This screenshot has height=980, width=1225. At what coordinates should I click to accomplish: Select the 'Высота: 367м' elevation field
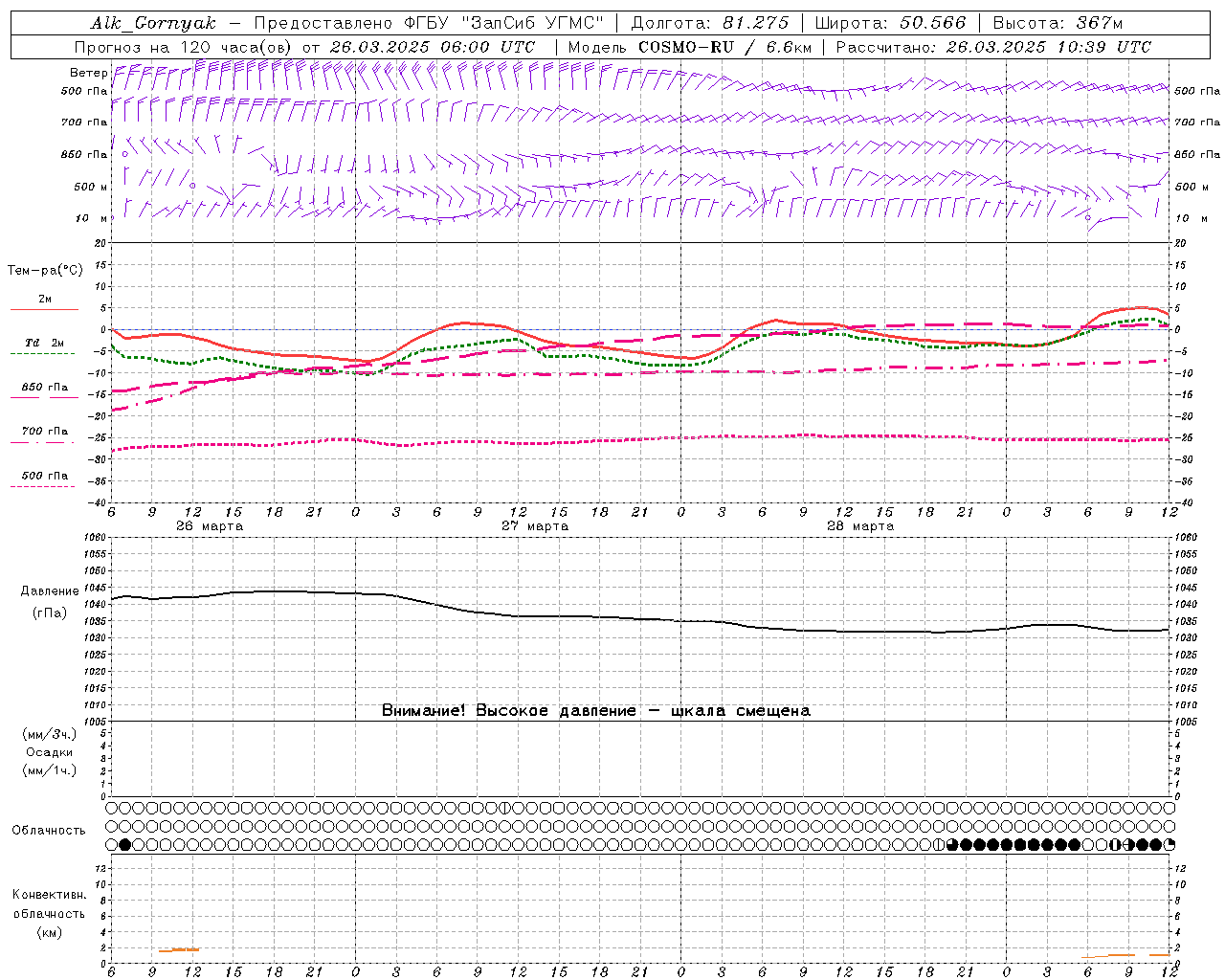(1058, 23)
